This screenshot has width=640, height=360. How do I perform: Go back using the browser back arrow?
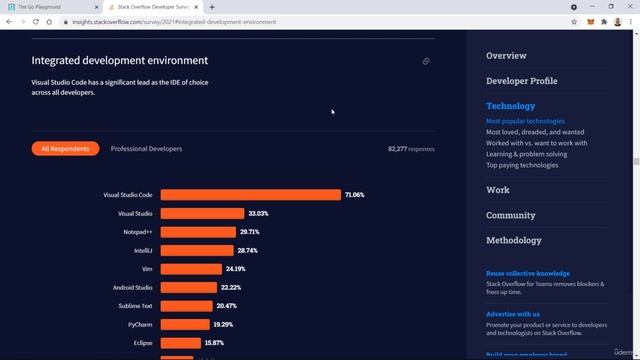coord(9,22)
